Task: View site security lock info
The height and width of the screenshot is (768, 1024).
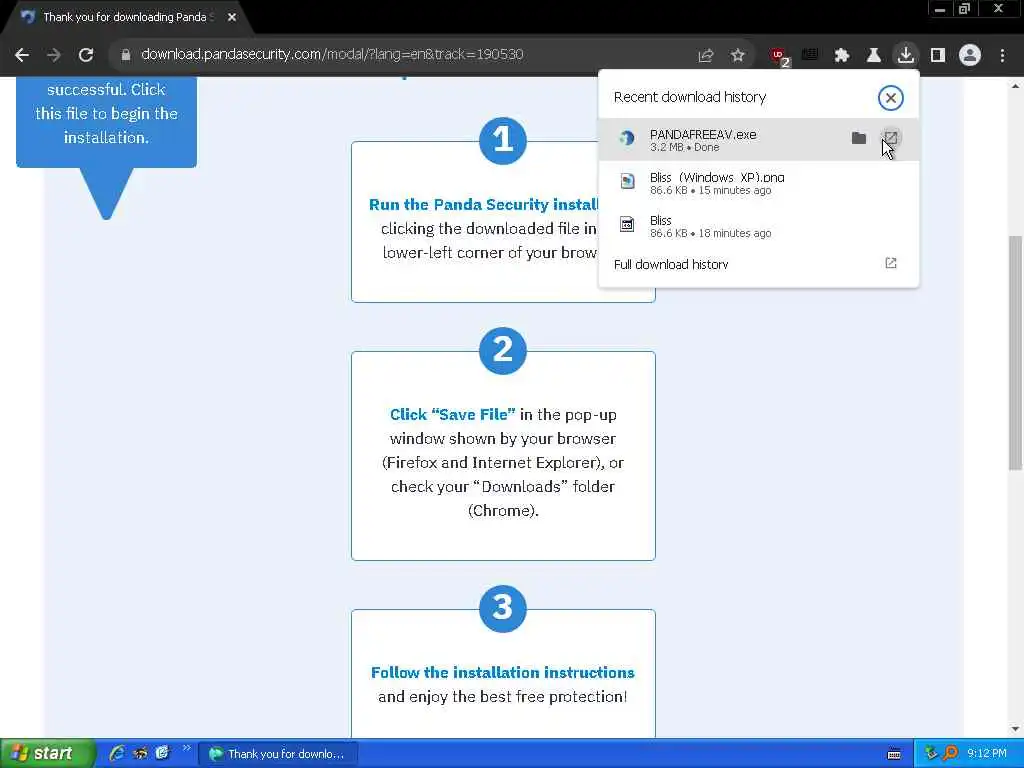Action: pos(126,55)
